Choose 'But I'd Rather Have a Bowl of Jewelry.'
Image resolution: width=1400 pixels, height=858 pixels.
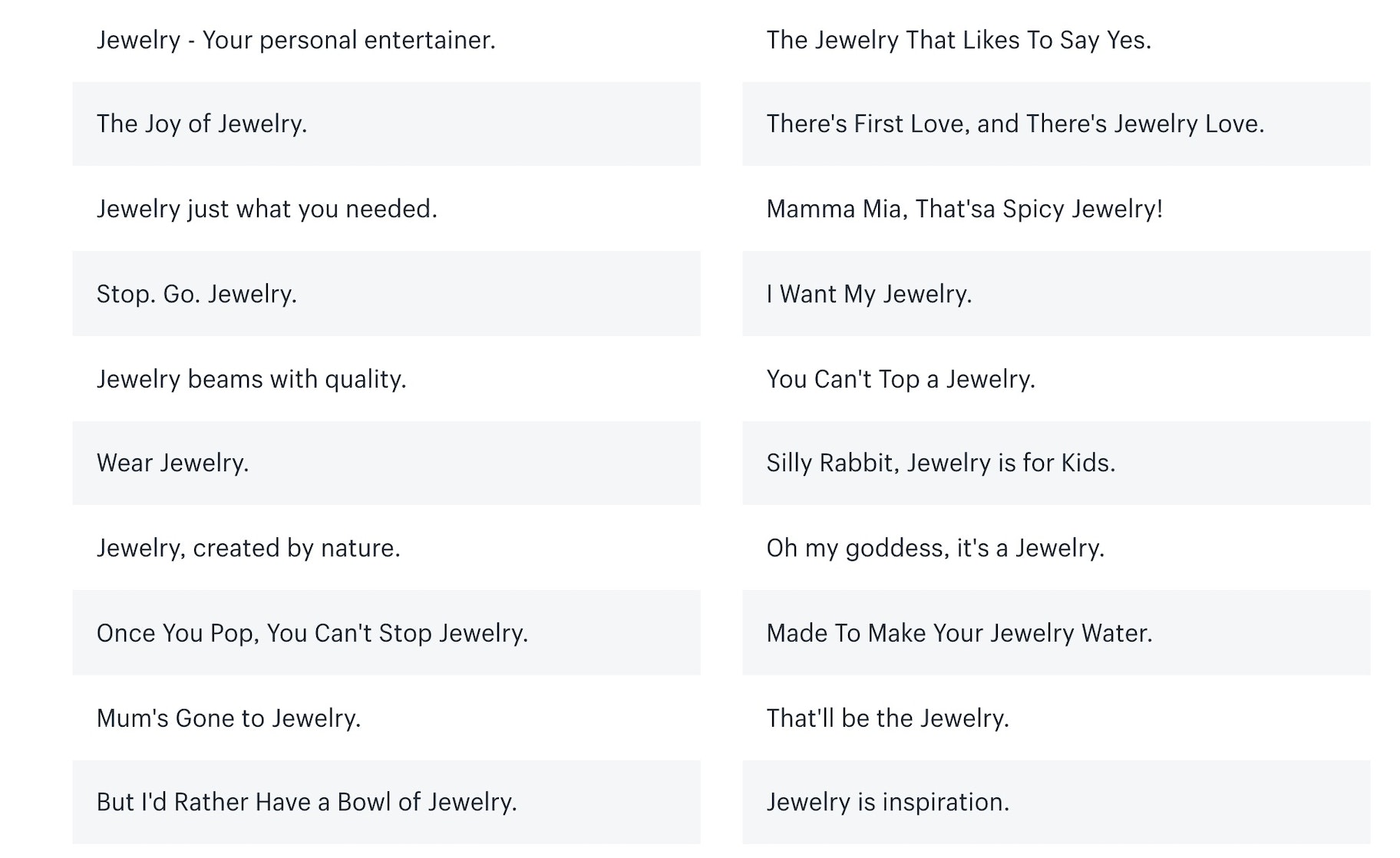tap(306, 802)
